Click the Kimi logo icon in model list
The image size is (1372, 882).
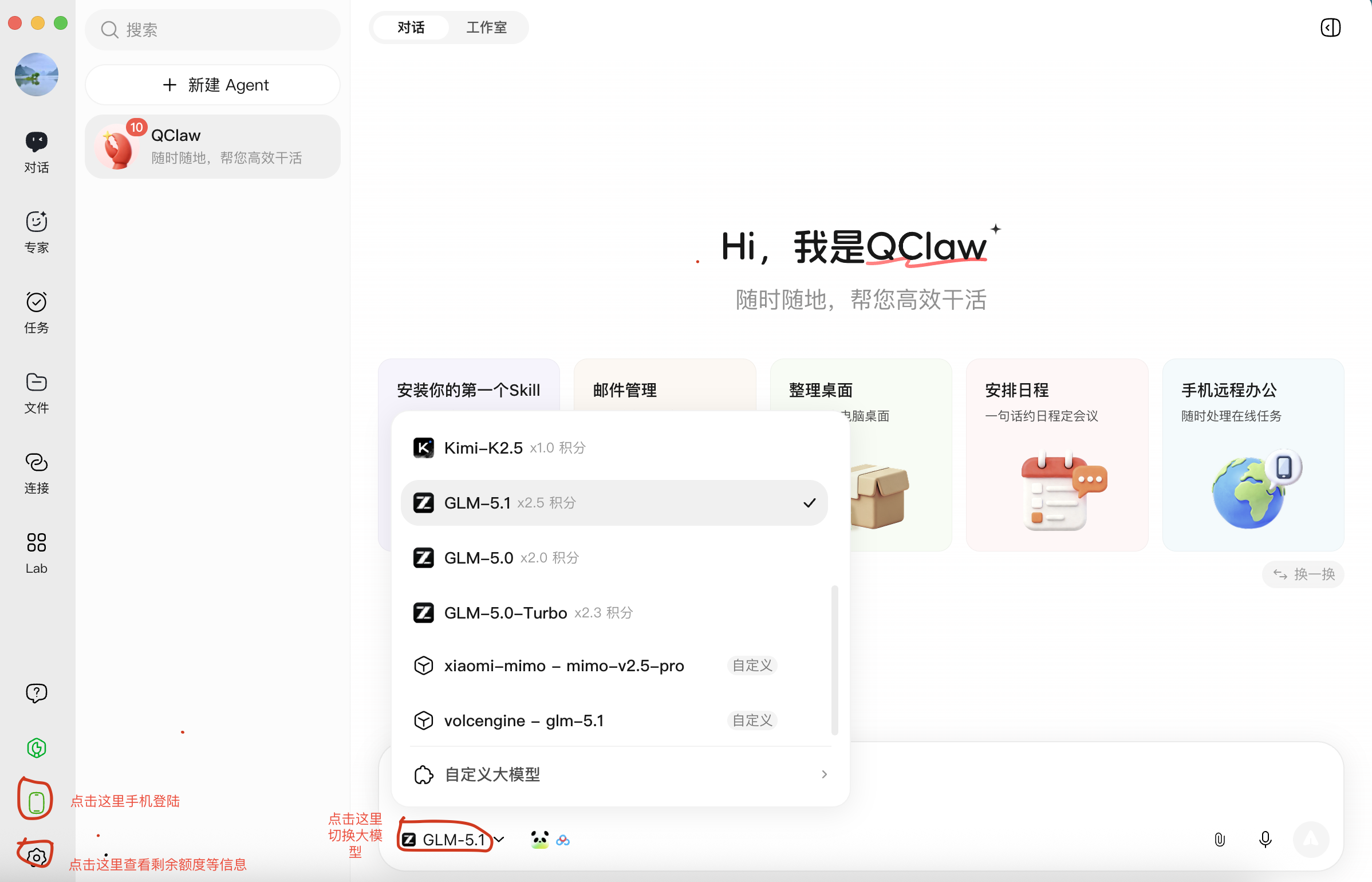[x=424, y=448]
